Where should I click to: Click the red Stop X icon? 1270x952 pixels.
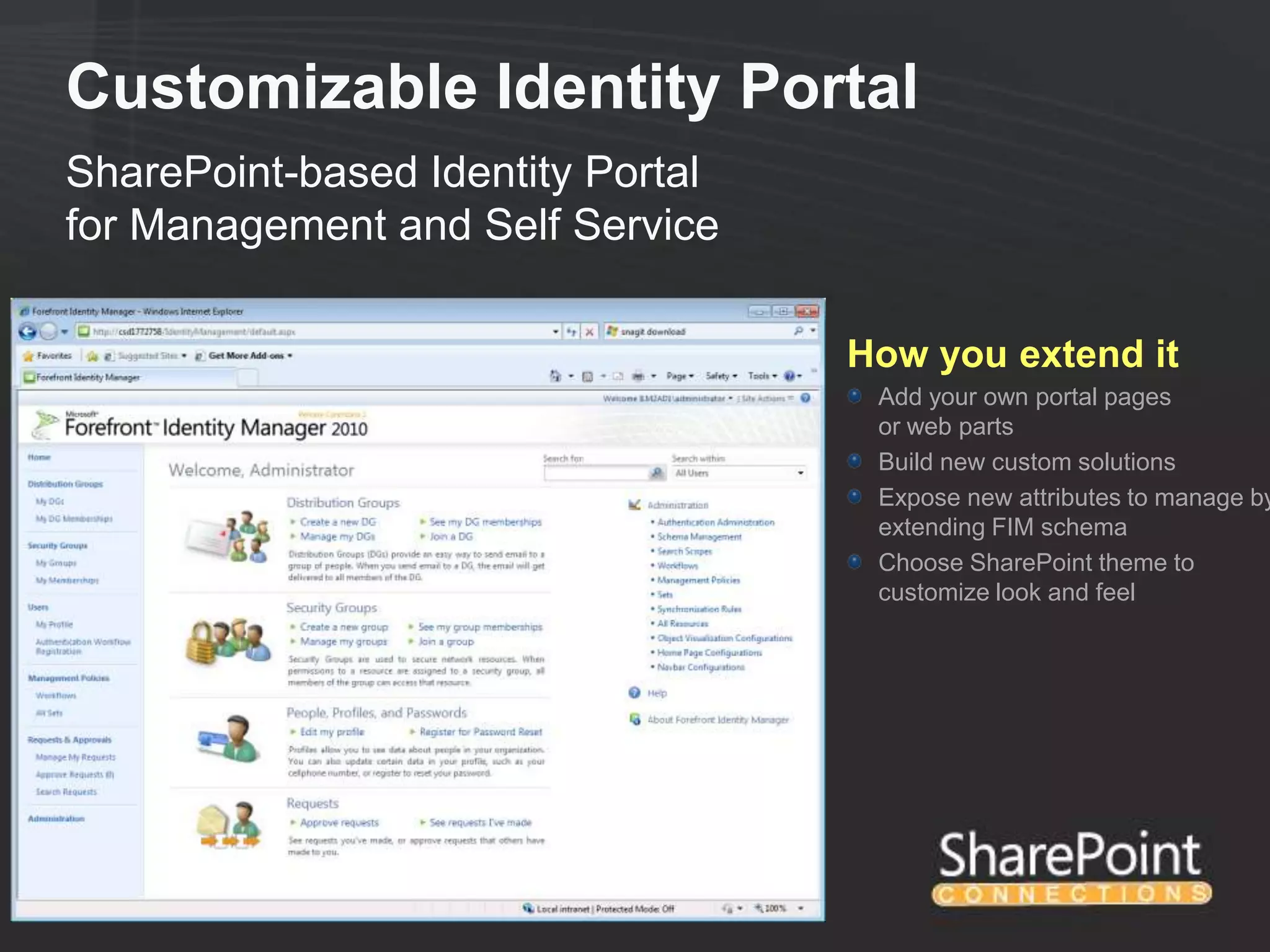coord(589,332)
